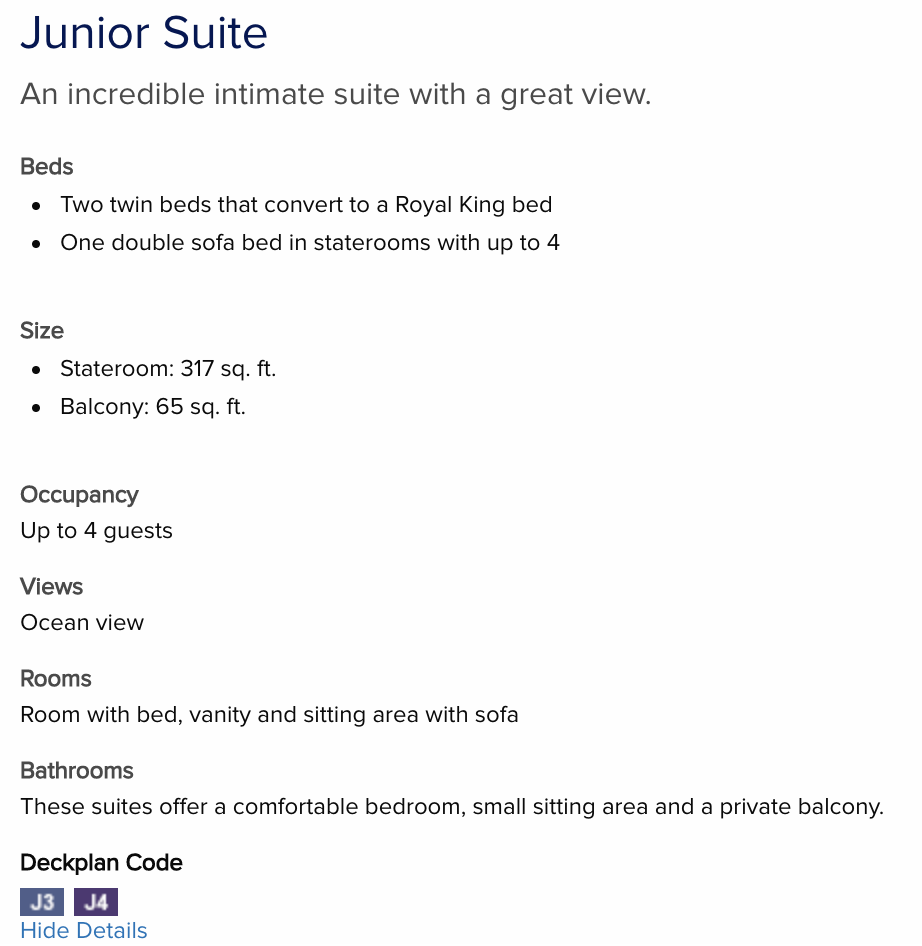
Task: Click the Views section label
Action: click(51, 586)
